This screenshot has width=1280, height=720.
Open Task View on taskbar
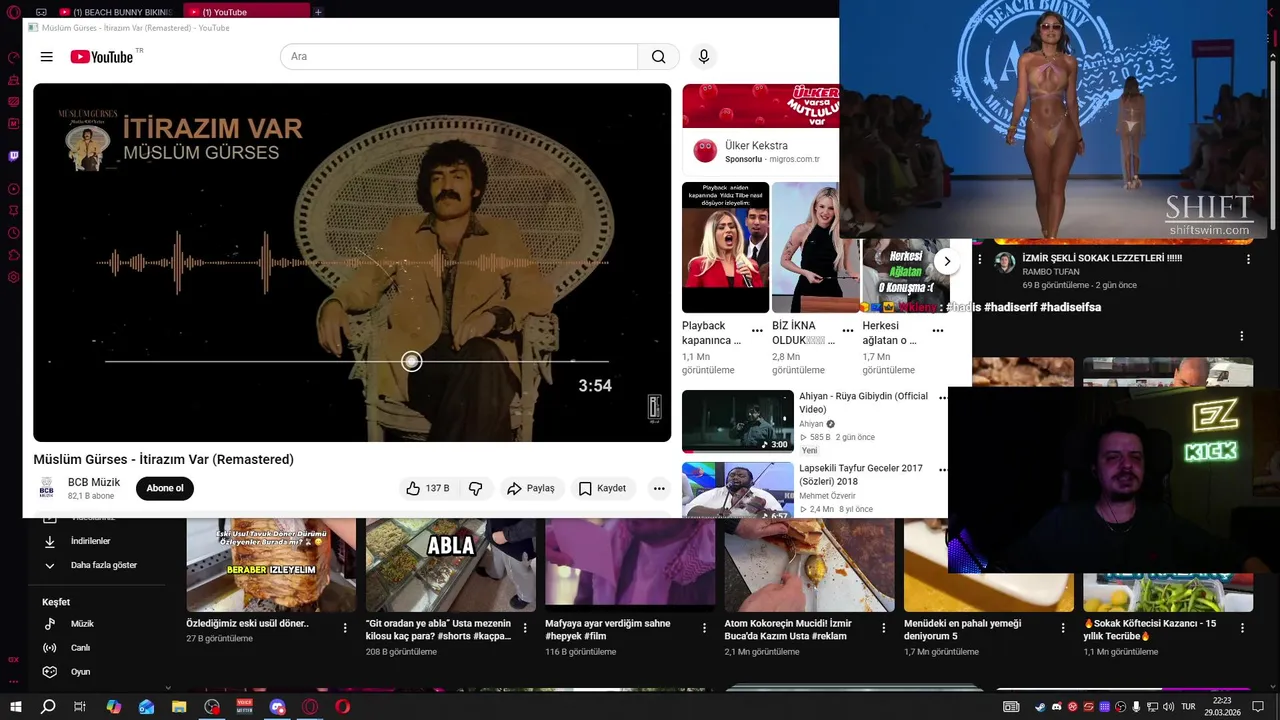click(80, 706)
